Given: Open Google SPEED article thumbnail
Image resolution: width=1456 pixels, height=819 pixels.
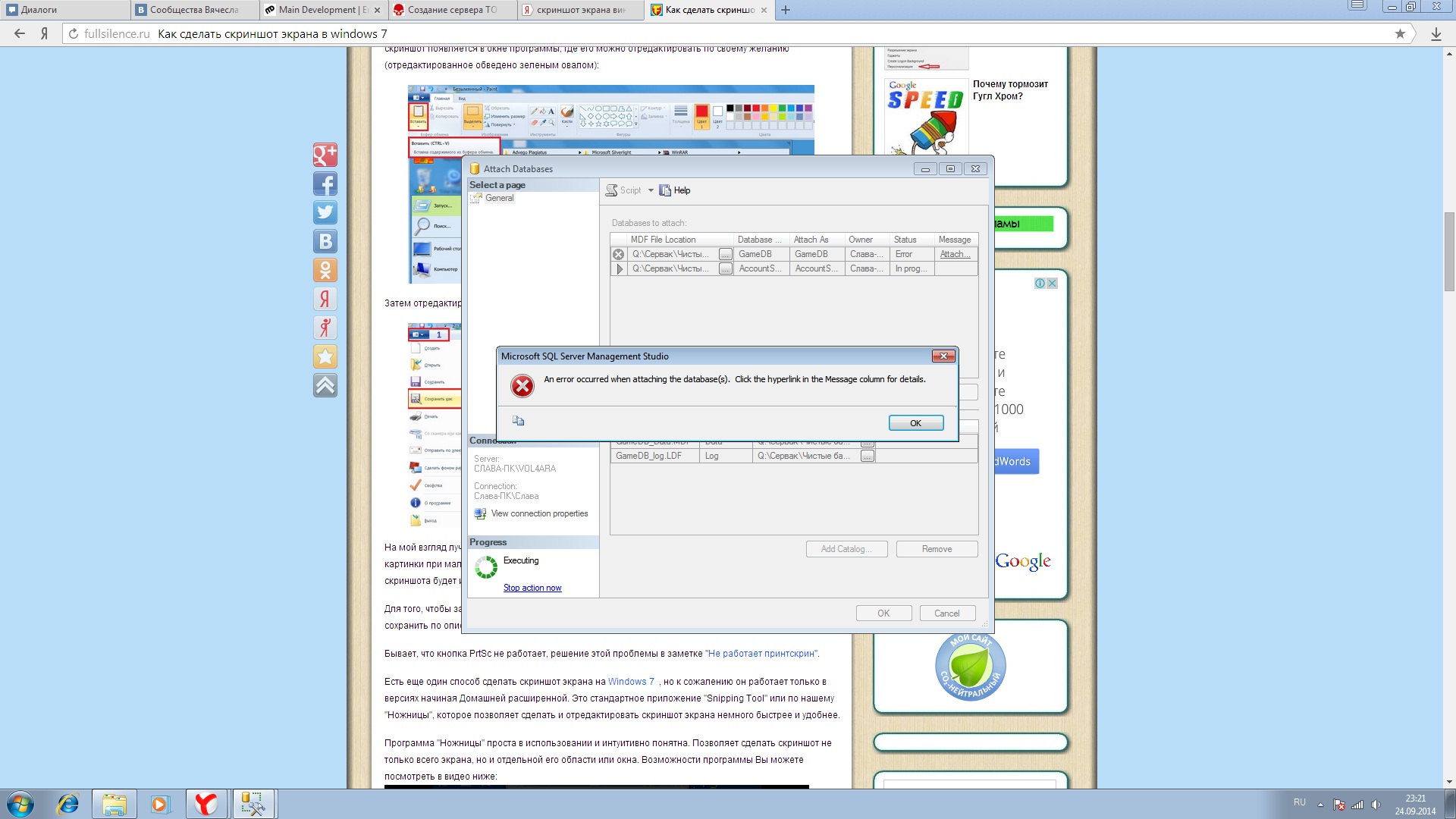Looking at the screenshot, I should click(x=926, y=116).
